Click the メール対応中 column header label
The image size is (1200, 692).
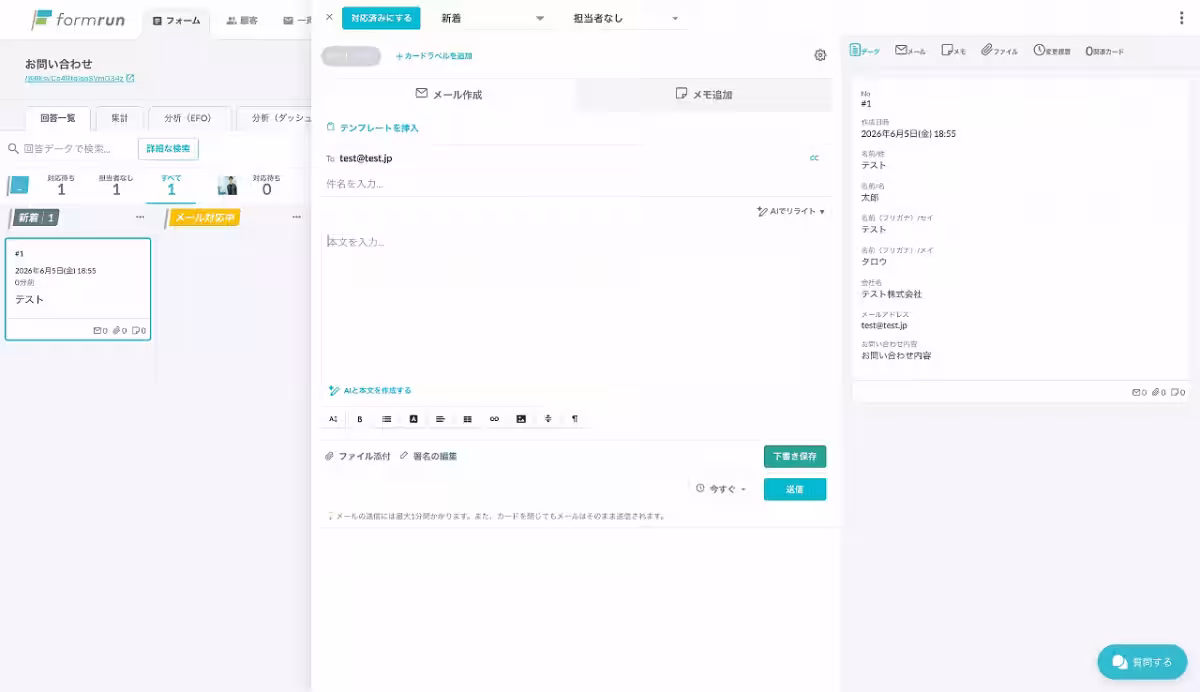tap(204, 217)
